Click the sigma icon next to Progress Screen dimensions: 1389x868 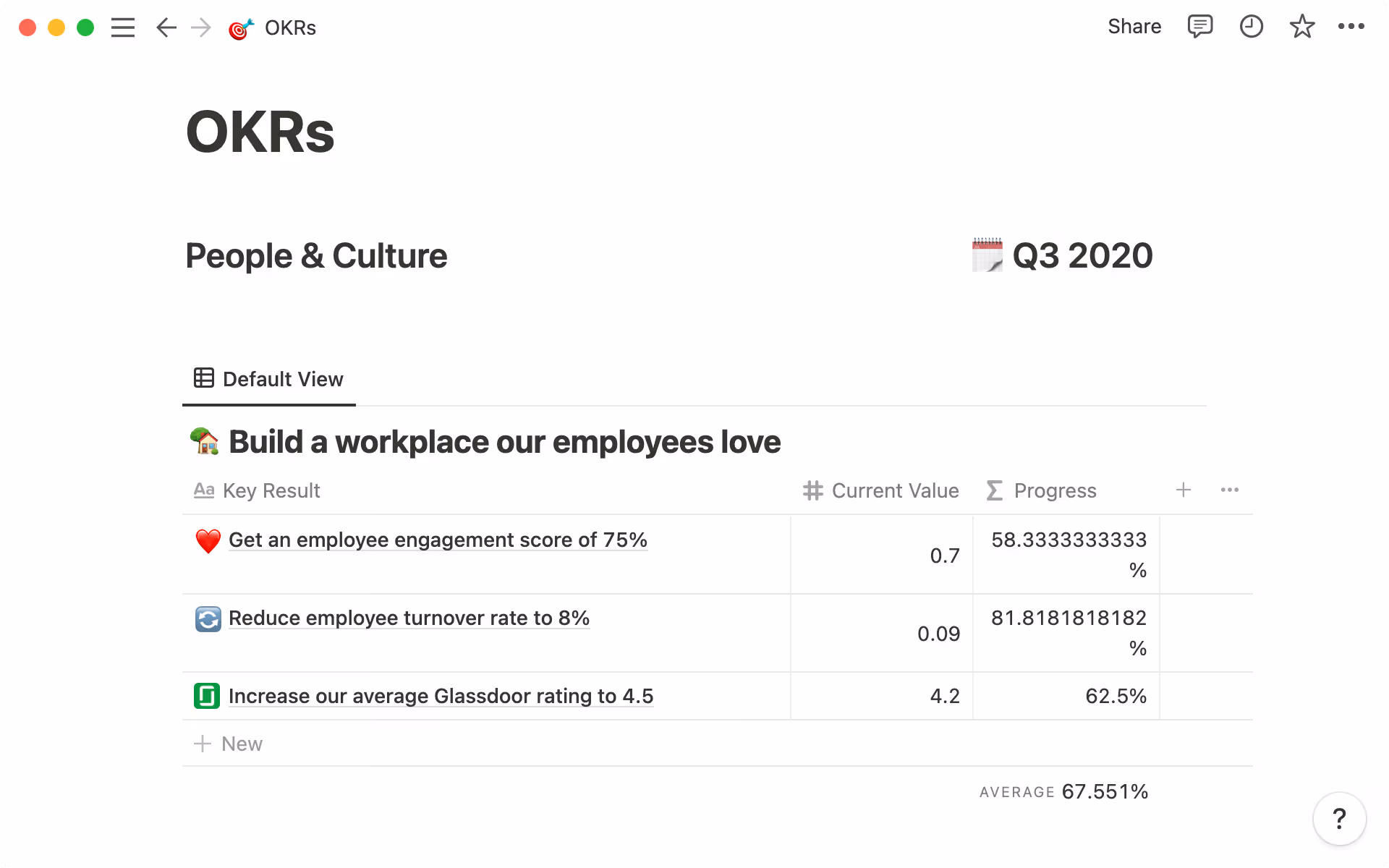point(994,490)
